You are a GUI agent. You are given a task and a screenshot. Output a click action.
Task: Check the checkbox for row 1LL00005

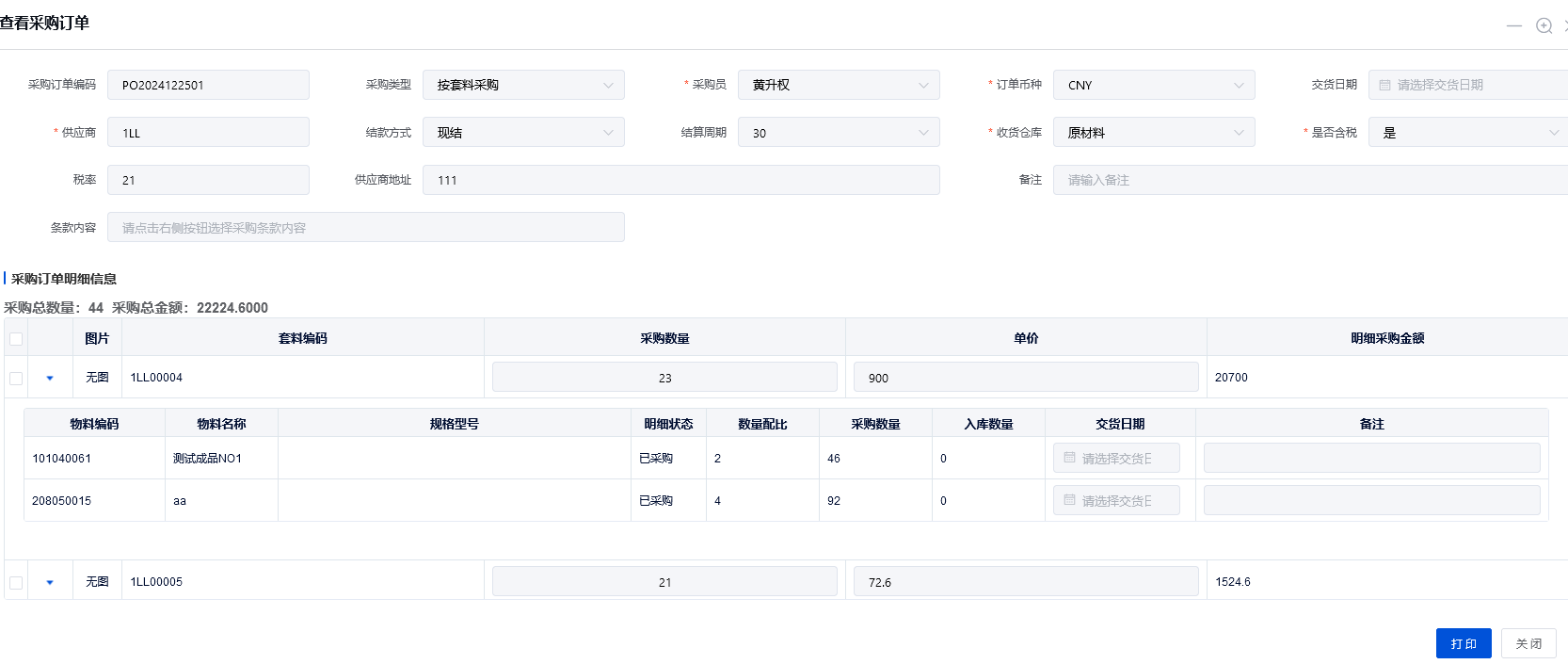(16, 582)
